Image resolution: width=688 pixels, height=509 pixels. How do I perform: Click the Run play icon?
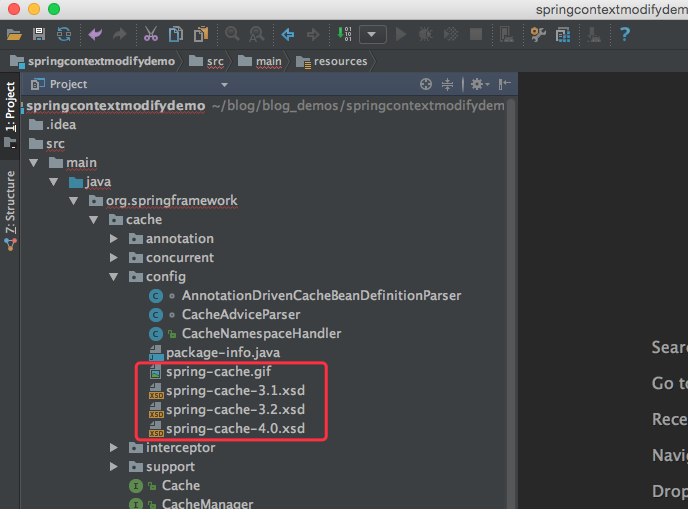coord(401,34)
